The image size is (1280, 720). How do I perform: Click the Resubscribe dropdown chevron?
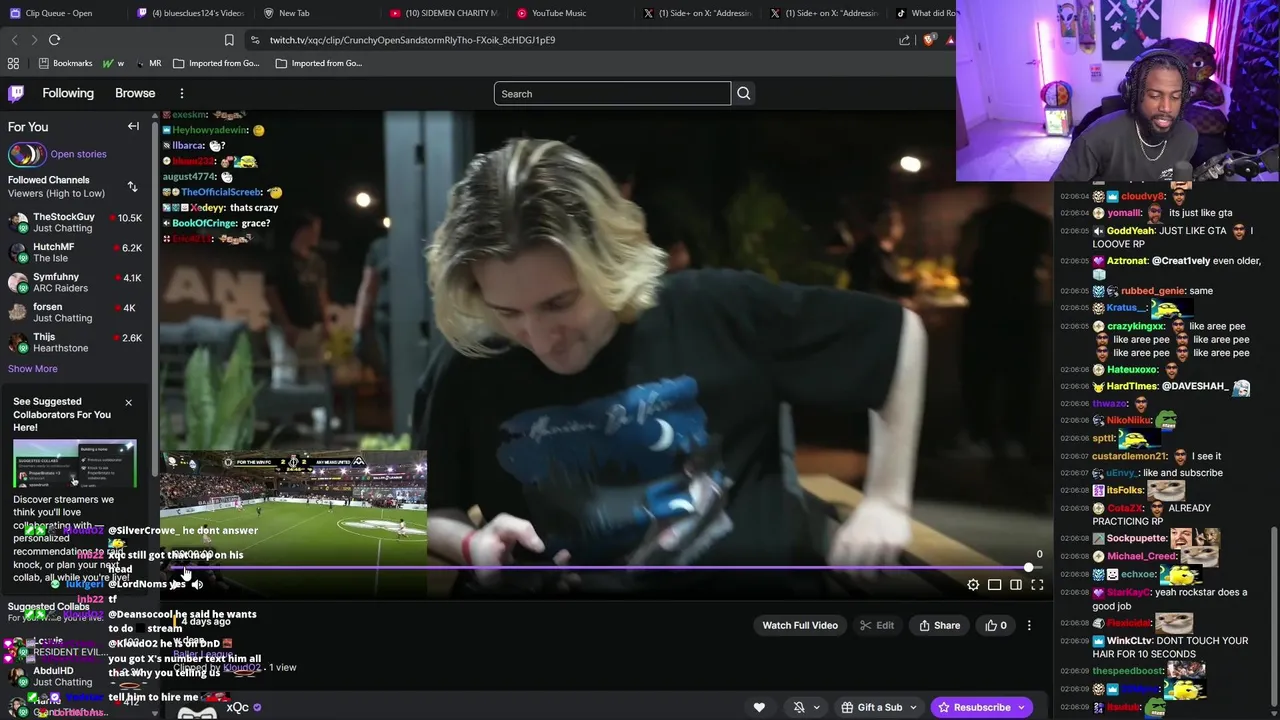[1021, 707]
